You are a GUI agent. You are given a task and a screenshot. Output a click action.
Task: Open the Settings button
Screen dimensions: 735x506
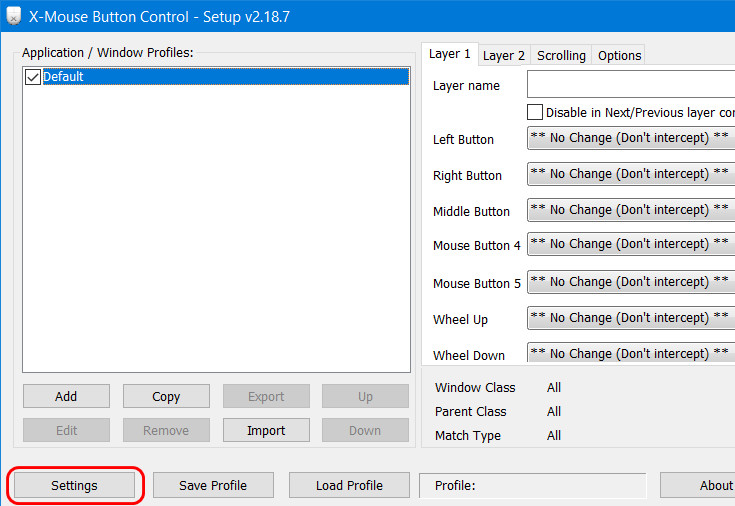click(x=75, y=485)
